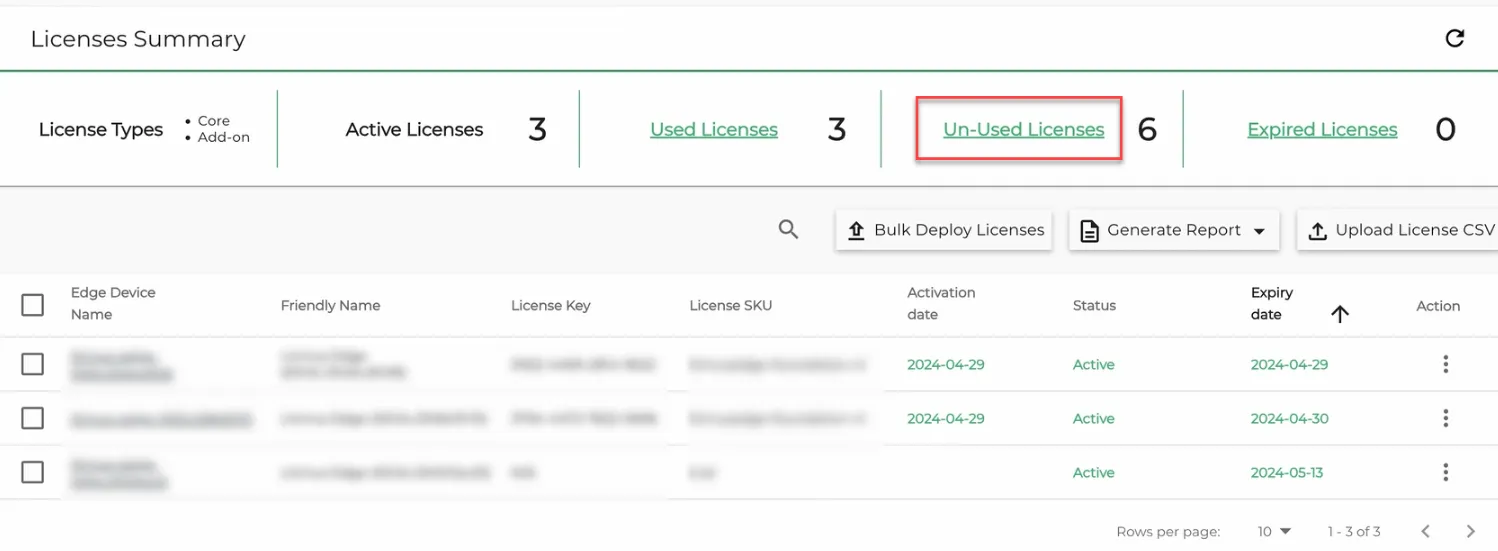Click Active status in the 2024-05-13 row

tap(1094, 472)
